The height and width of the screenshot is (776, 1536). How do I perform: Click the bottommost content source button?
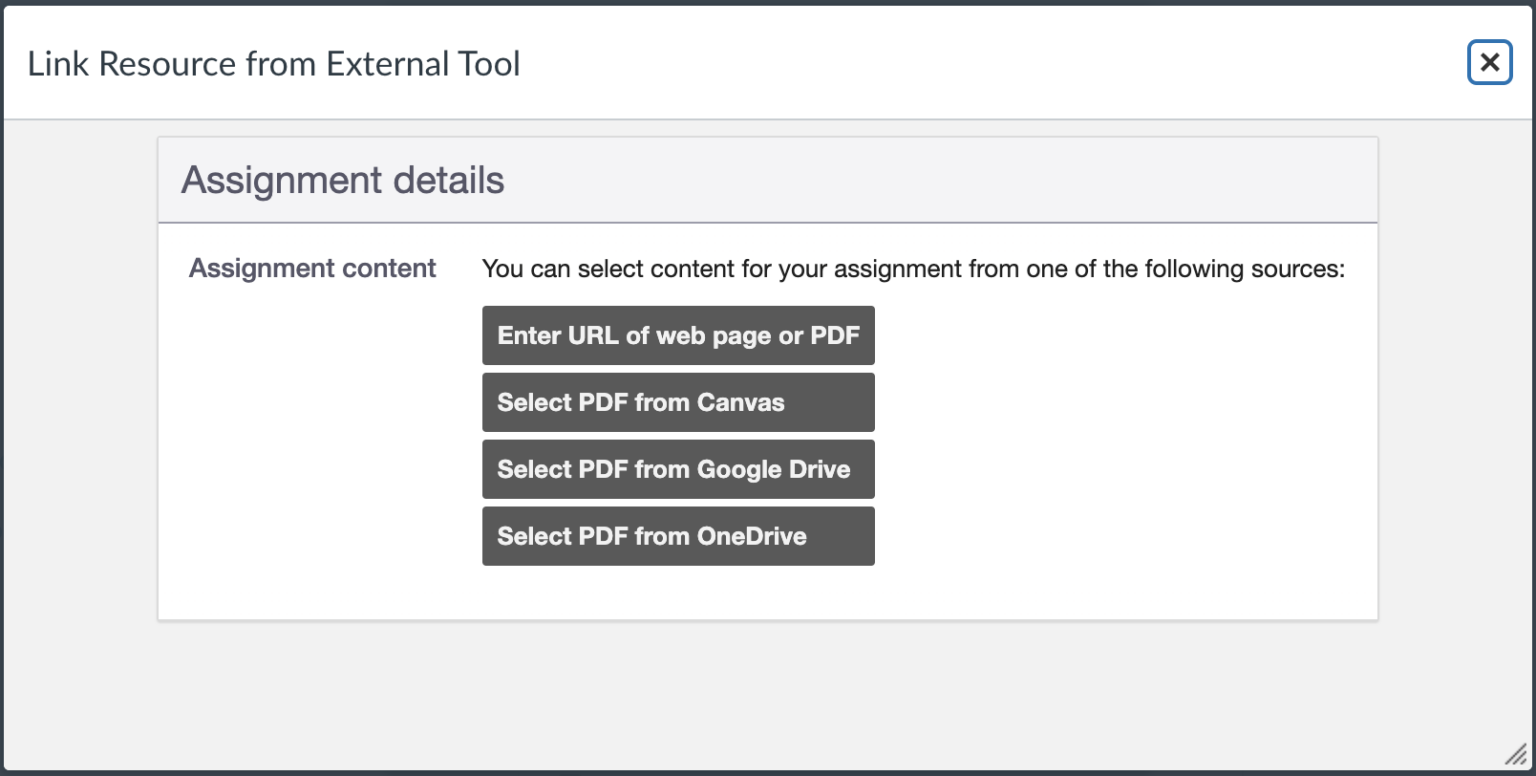click(x=678, y=536)
